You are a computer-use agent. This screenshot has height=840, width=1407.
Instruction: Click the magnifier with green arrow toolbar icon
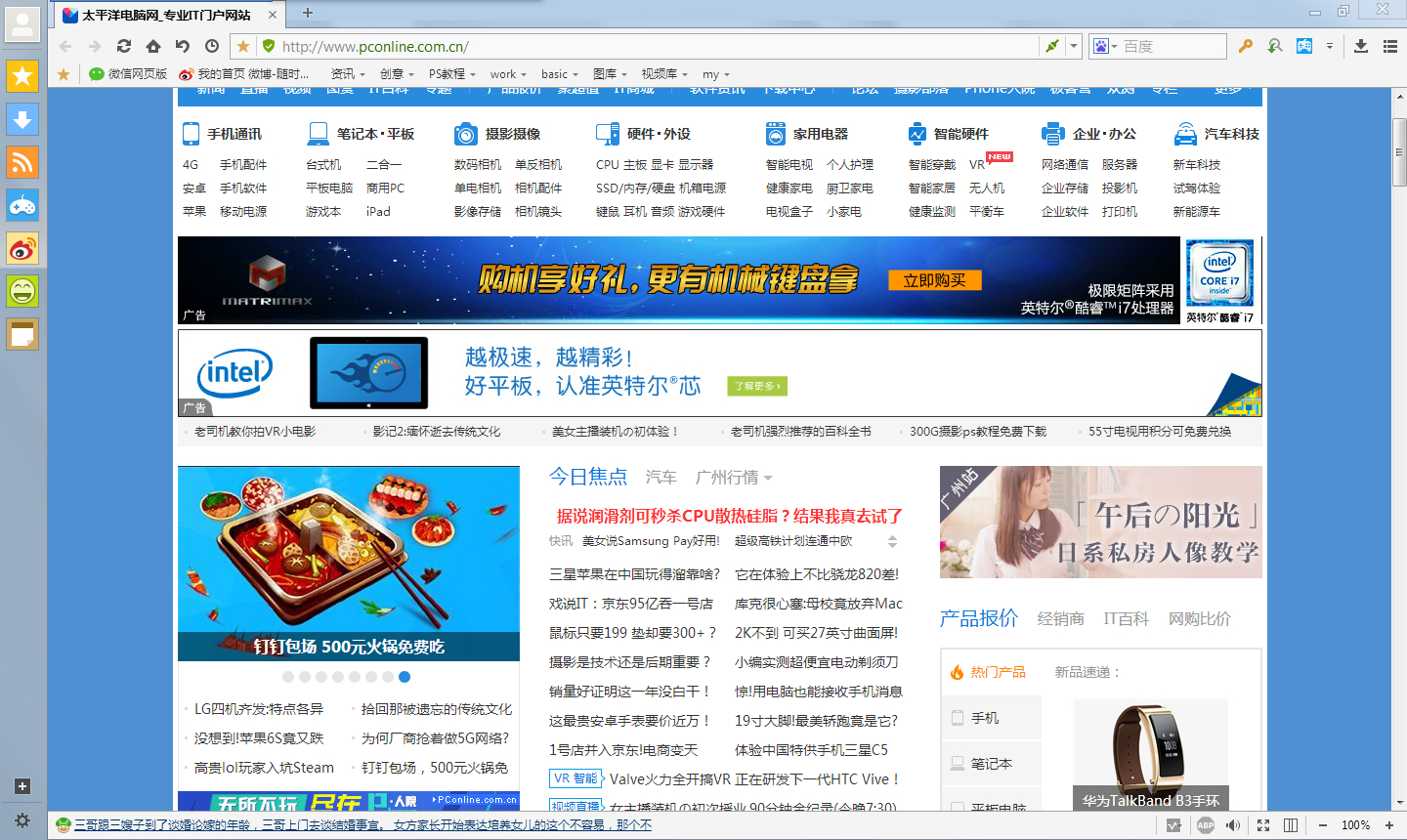point(1274,46)
